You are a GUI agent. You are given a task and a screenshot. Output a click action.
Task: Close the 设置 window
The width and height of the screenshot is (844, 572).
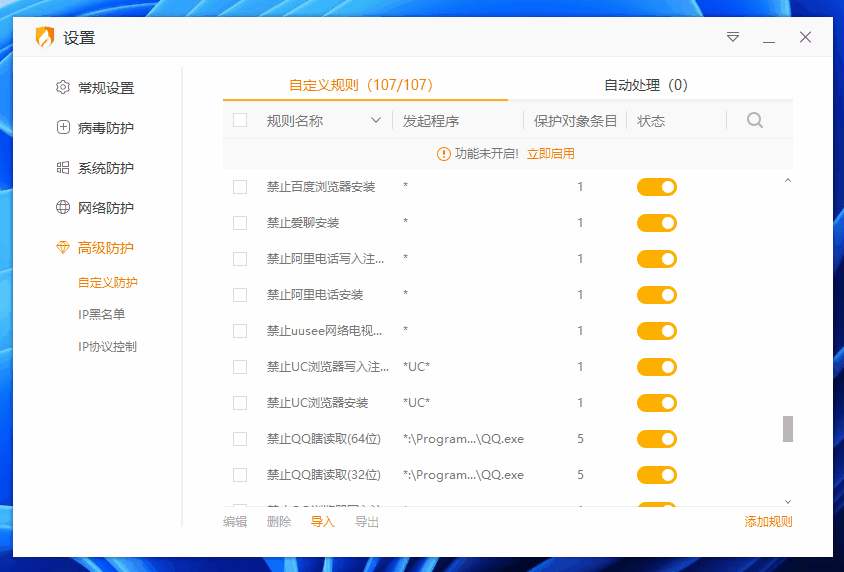click(x=805, y=37)
